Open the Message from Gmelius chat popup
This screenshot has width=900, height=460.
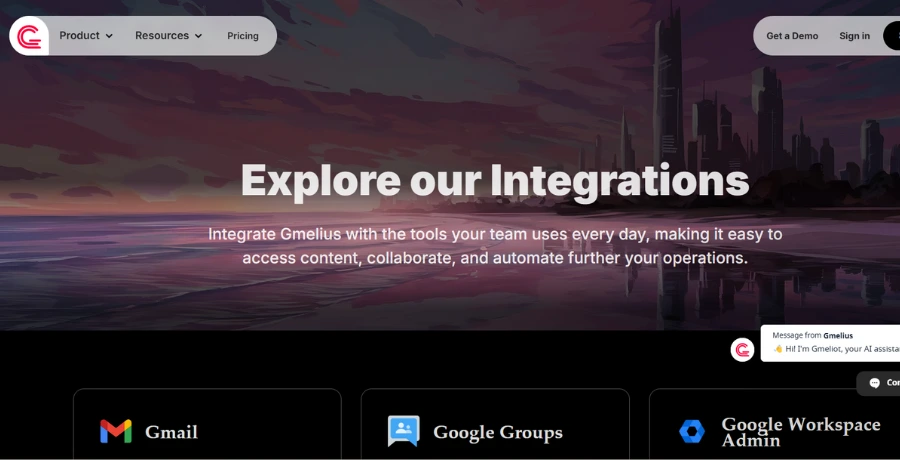(x=831, y=343)
